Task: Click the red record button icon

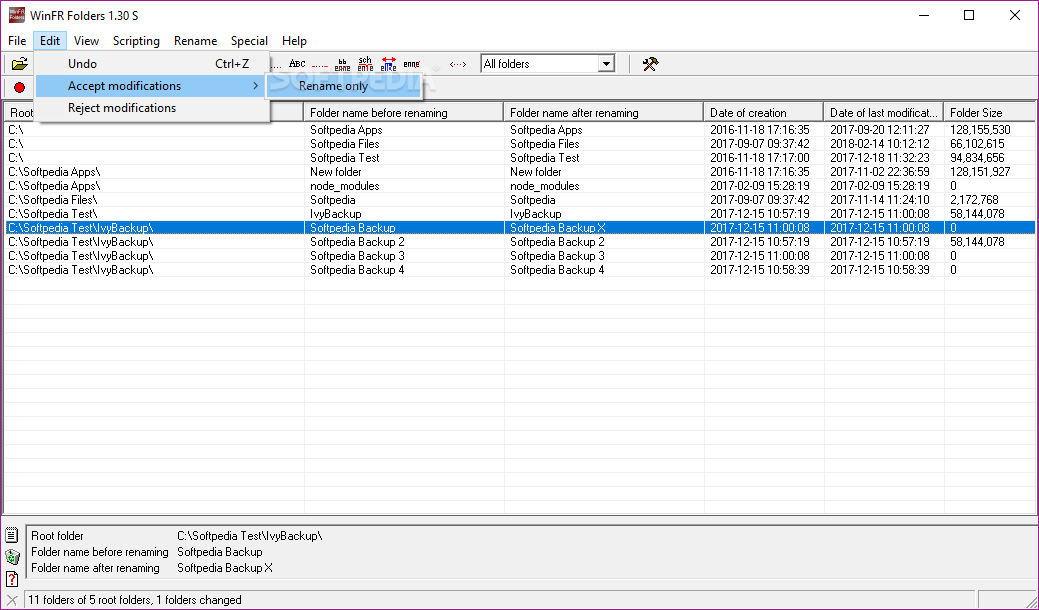Action: [x=19, y=87]
